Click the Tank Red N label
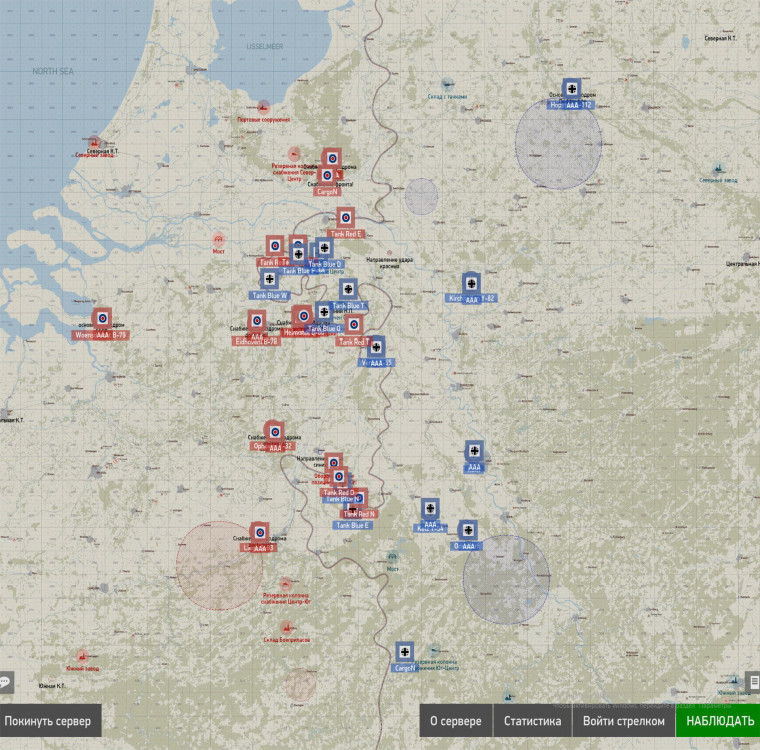The height and width of the screenshot is (750, 760). (359, 514)
